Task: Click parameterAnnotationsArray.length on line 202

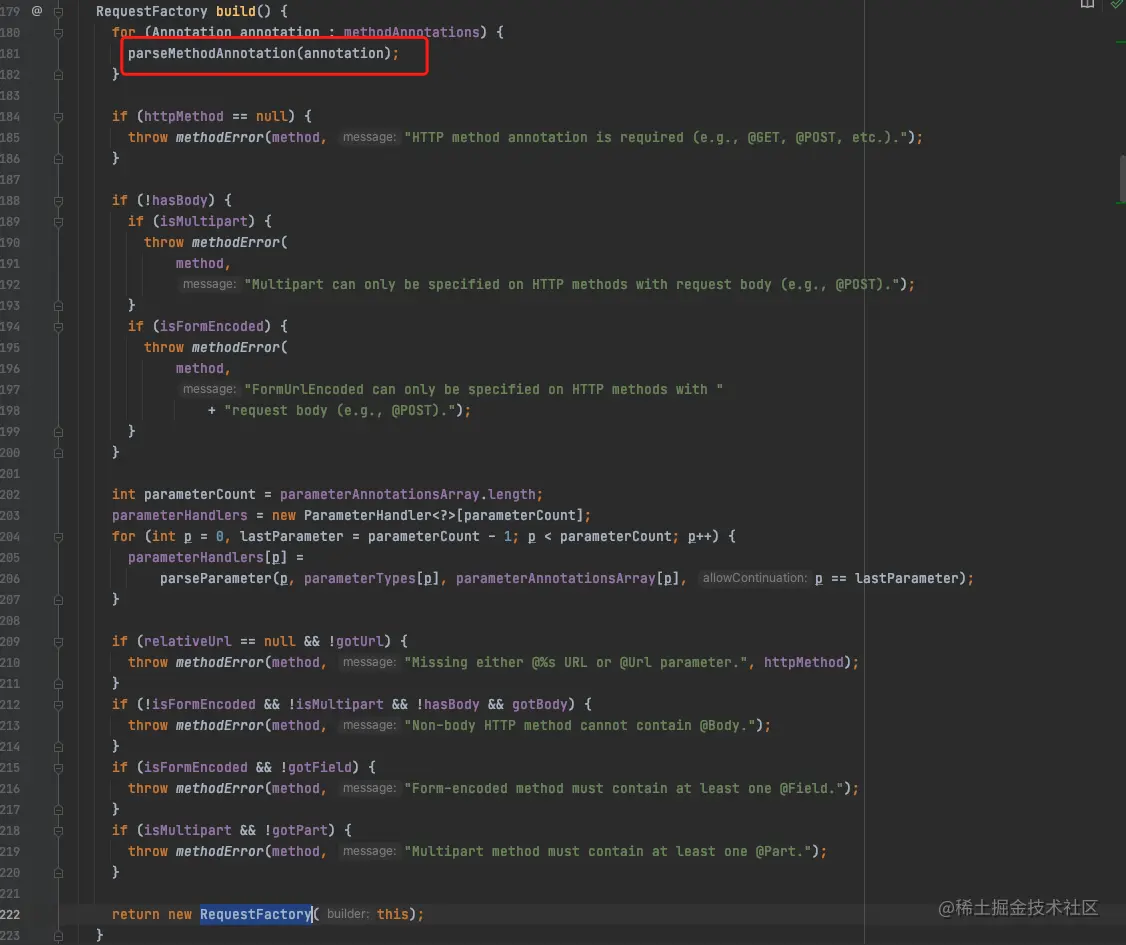Action: point(407,495)
